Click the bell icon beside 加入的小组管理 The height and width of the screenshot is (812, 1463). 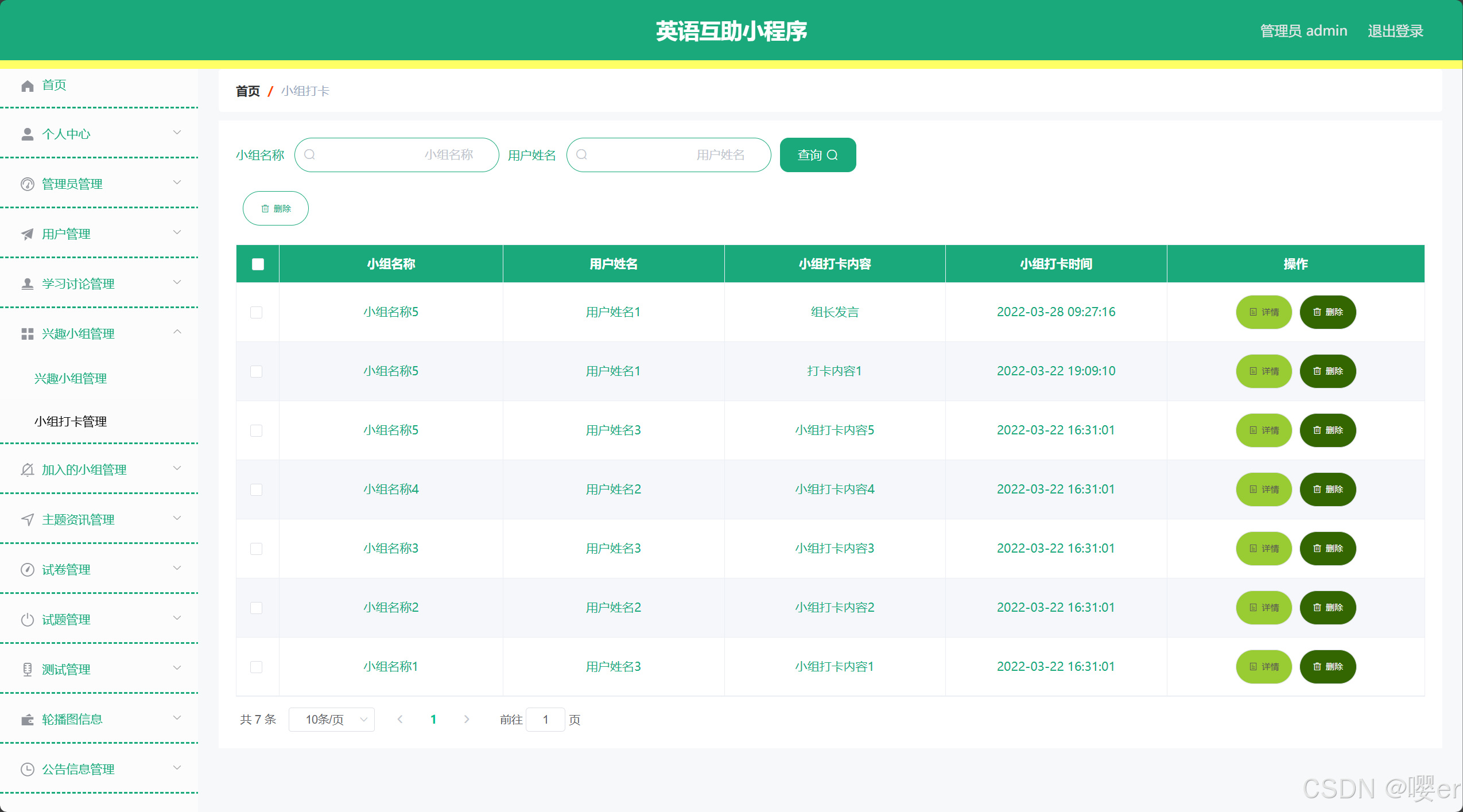[27, 470]
